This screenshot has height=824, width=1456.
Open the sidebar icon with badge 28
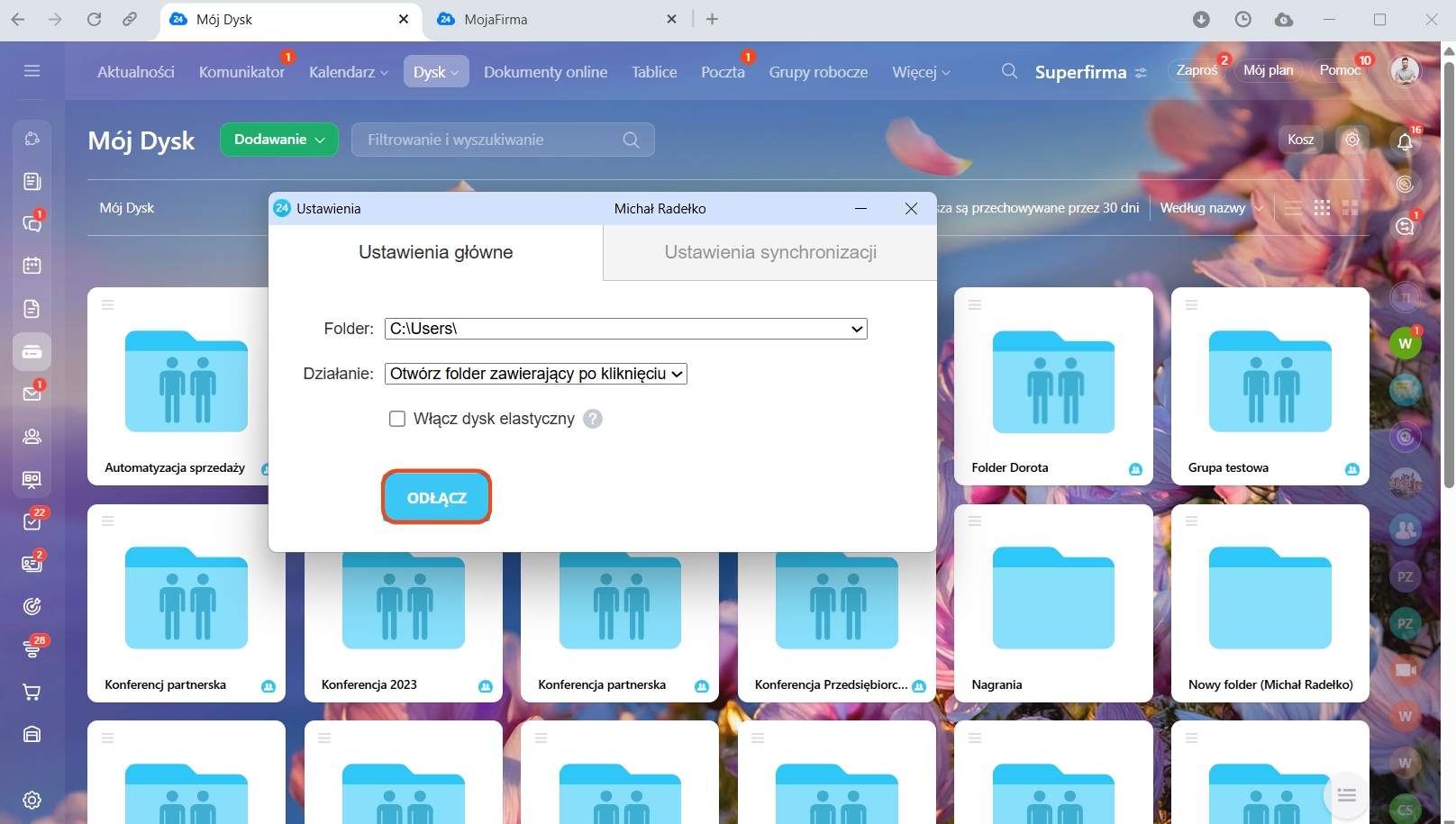point(32,648)
